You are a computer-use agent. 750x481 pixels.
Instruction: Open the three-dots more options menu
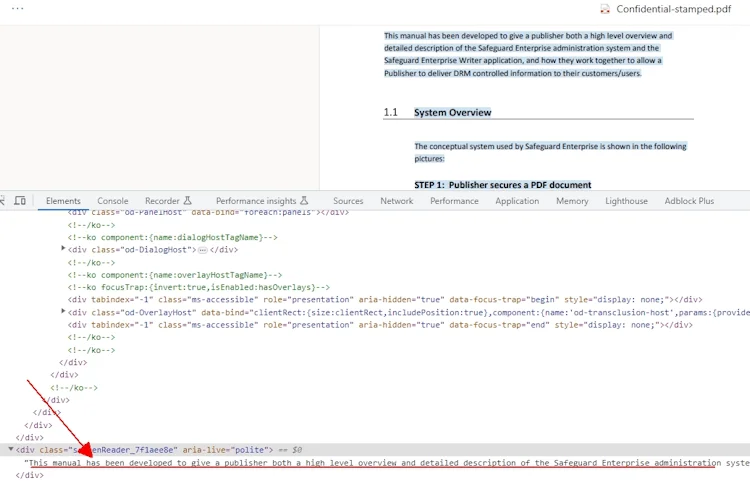click(18, 9)
